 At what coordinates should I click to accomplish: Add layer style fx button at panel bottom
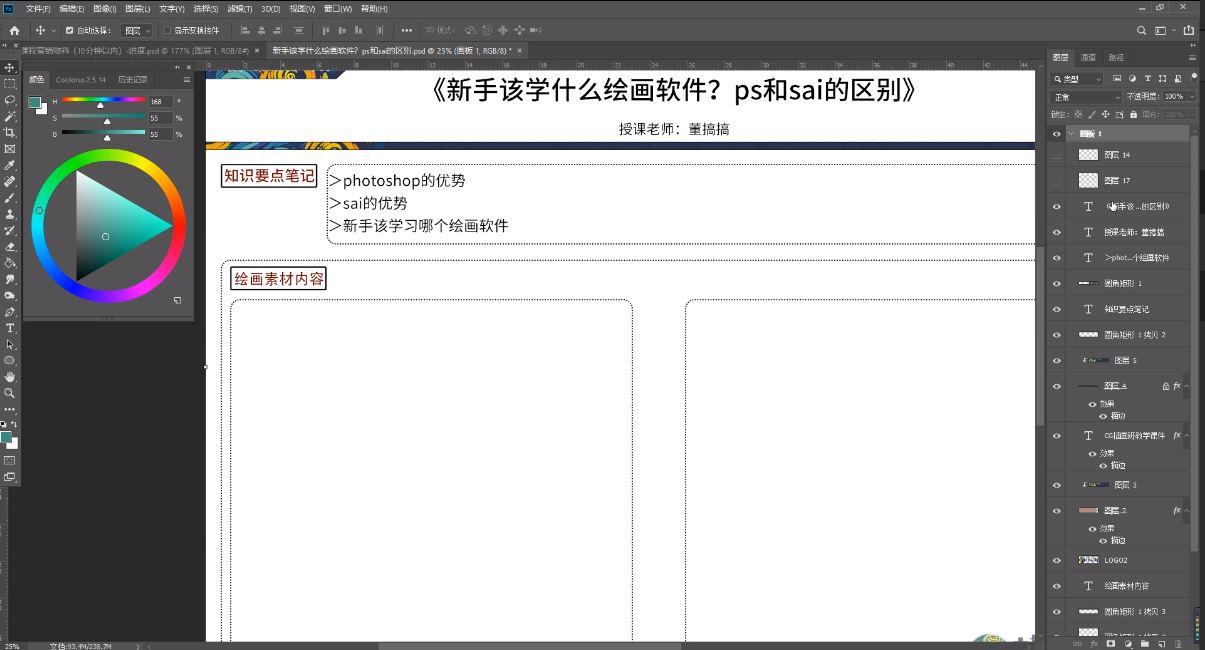[1094, 644]
